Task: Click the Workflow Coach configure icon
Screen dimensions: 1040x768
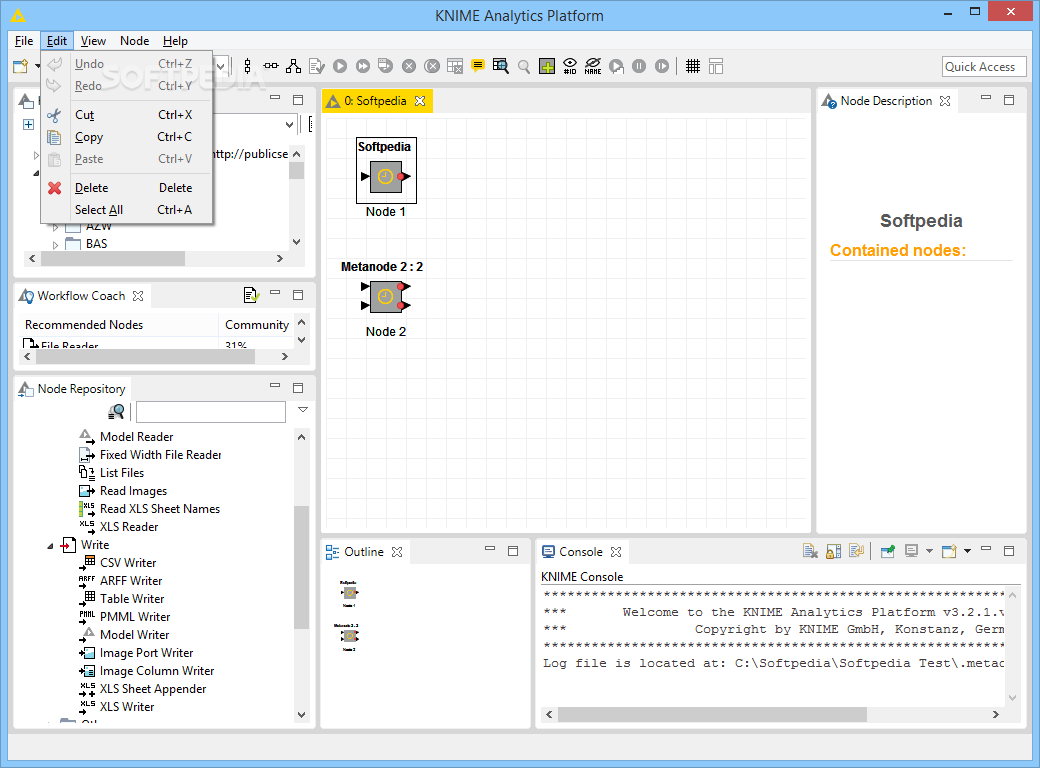Action: pyautogui.click(x=251, y=295)
